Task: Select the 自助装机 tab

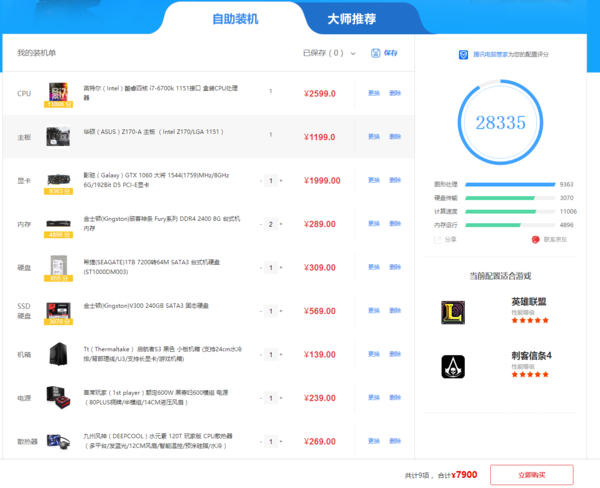Action: (x=235, y=19)
